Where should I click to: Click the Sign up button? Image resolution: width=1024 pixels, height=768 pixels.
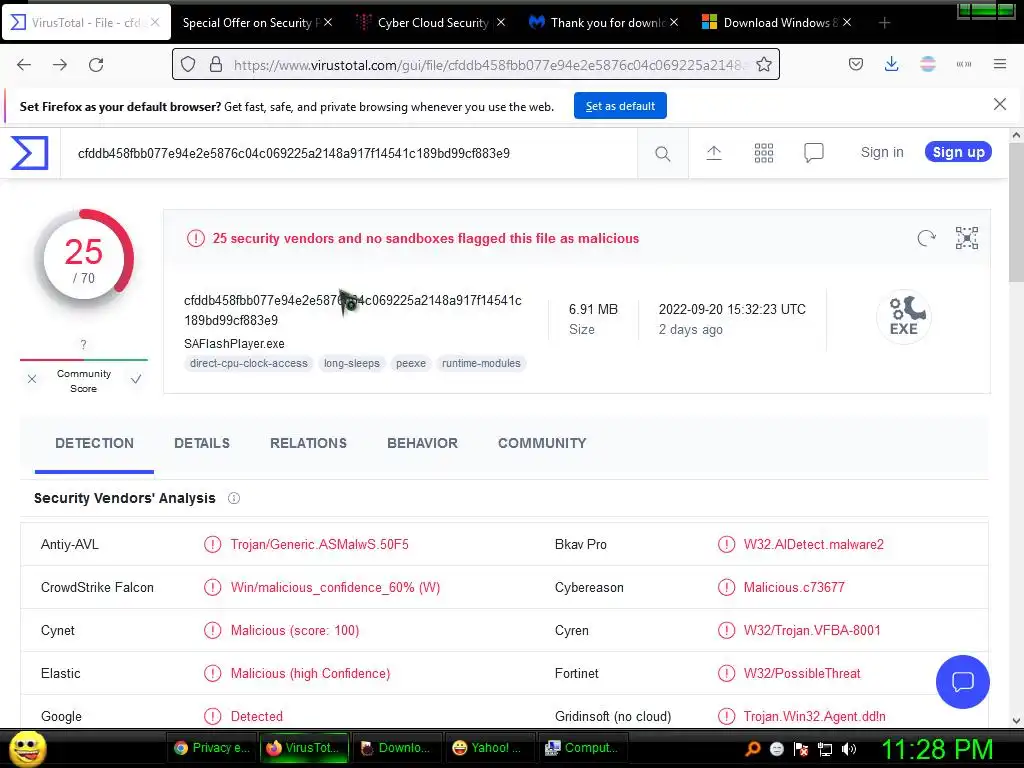pyautogui.click(x=958, y=152)
